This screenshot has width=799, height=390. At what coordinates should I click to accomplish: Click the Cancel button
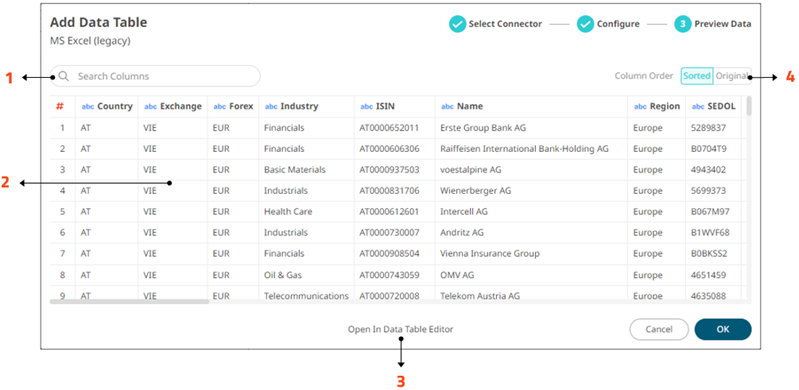[659, 329]
